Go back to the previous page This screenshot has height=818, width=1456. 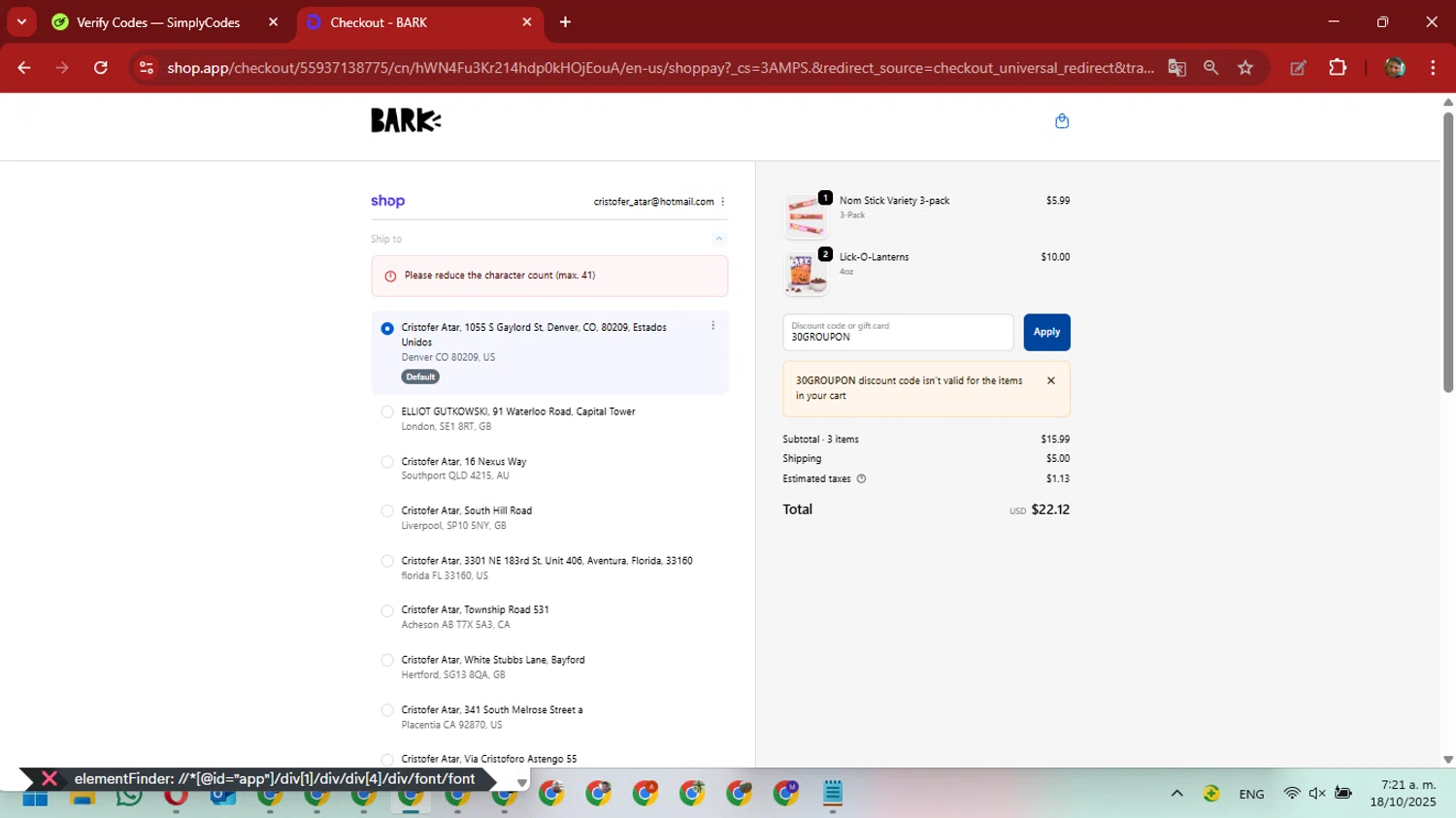[24, 68]
